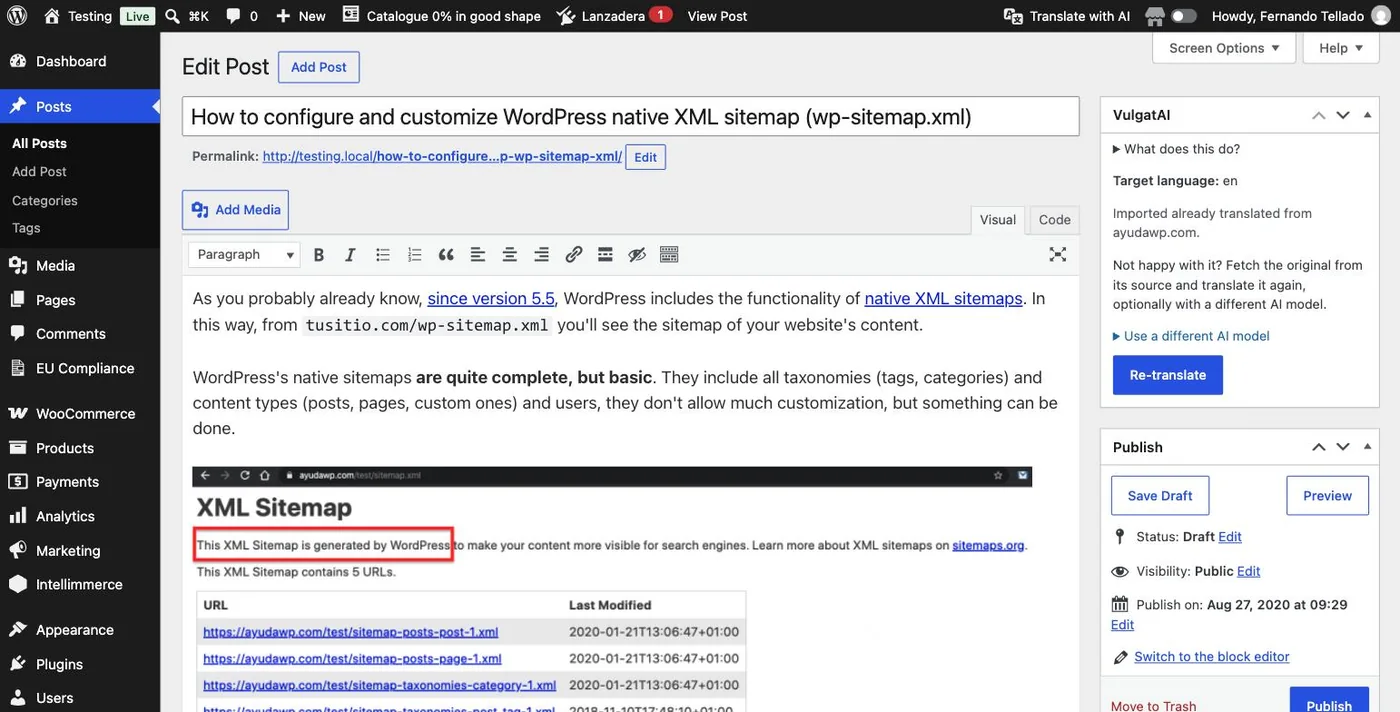Apply blockquote formatting
The width and height of the screenshot is (1400, 712).
[x=446, y=255]
